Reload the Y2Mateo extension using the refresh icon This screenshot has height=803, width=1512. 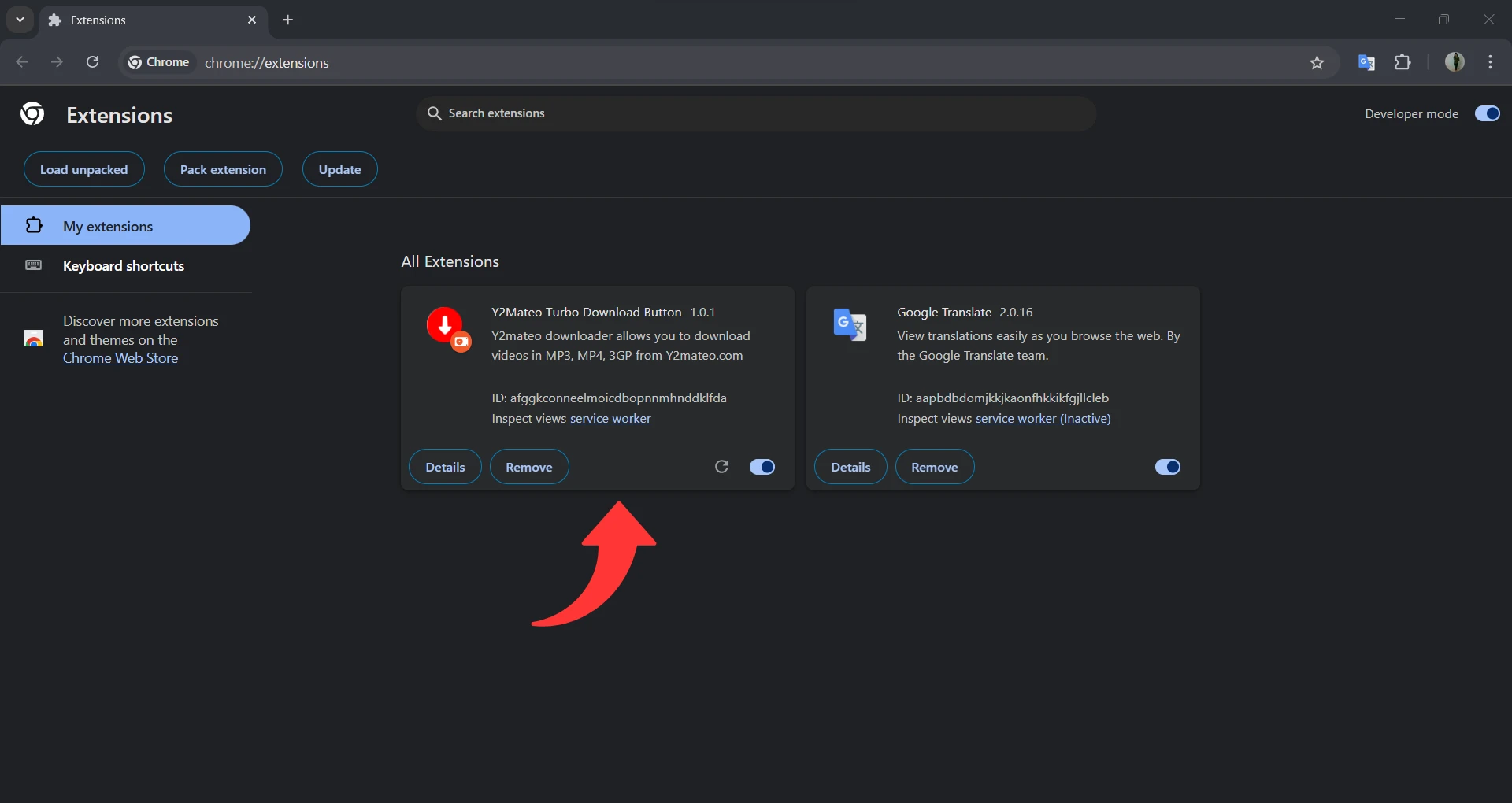coord(721,467)
